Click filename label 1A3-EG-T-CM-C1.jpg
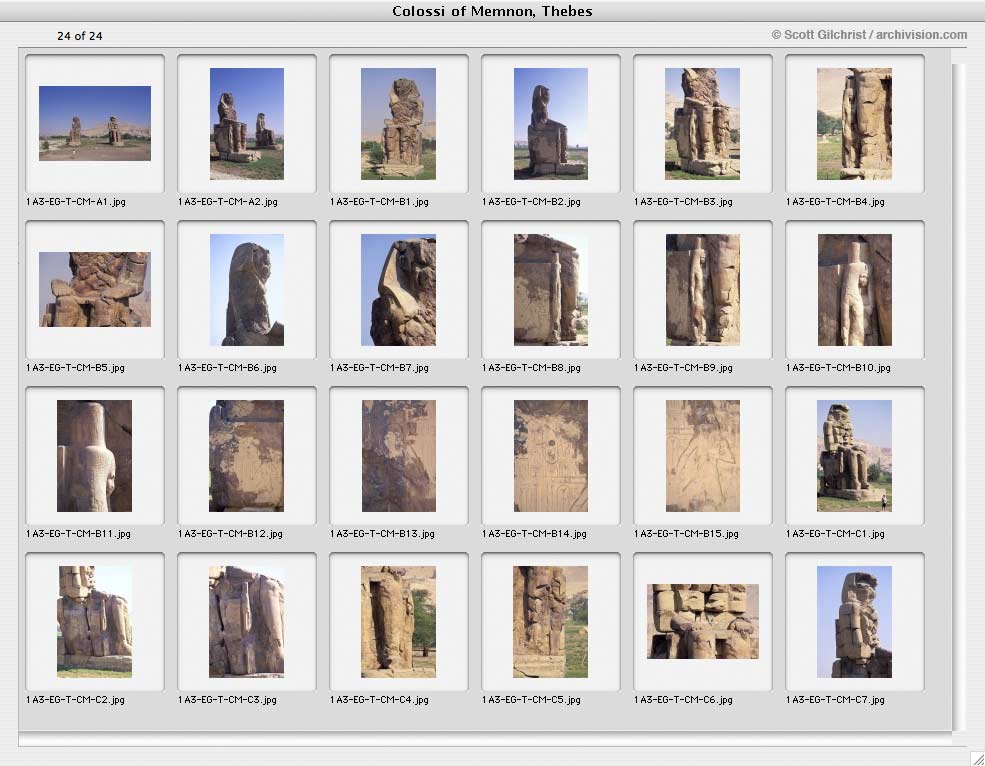This screenshot has height=766, width=985. 835,533
